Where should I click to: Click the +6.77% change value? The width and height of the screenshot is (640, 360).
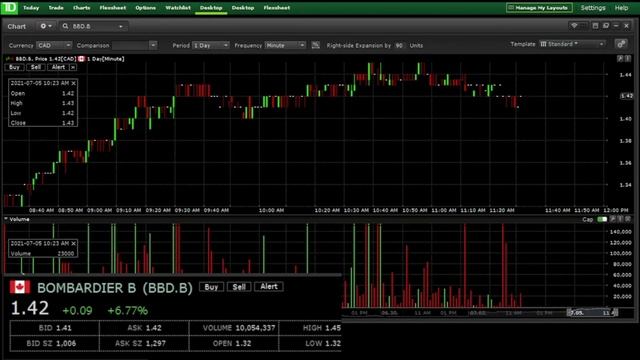pos(127,311)
